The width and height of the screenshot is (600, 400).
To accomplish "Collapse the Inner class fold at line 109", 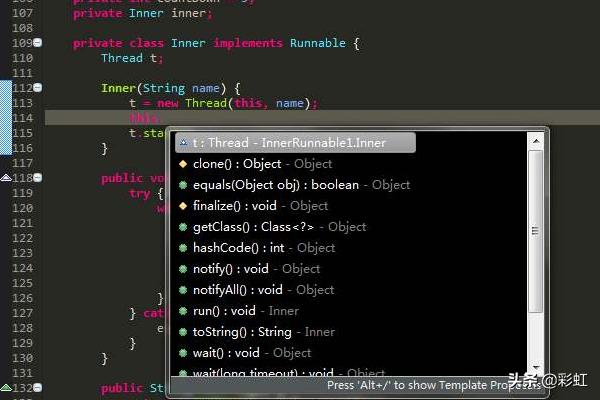I will 38,44.
